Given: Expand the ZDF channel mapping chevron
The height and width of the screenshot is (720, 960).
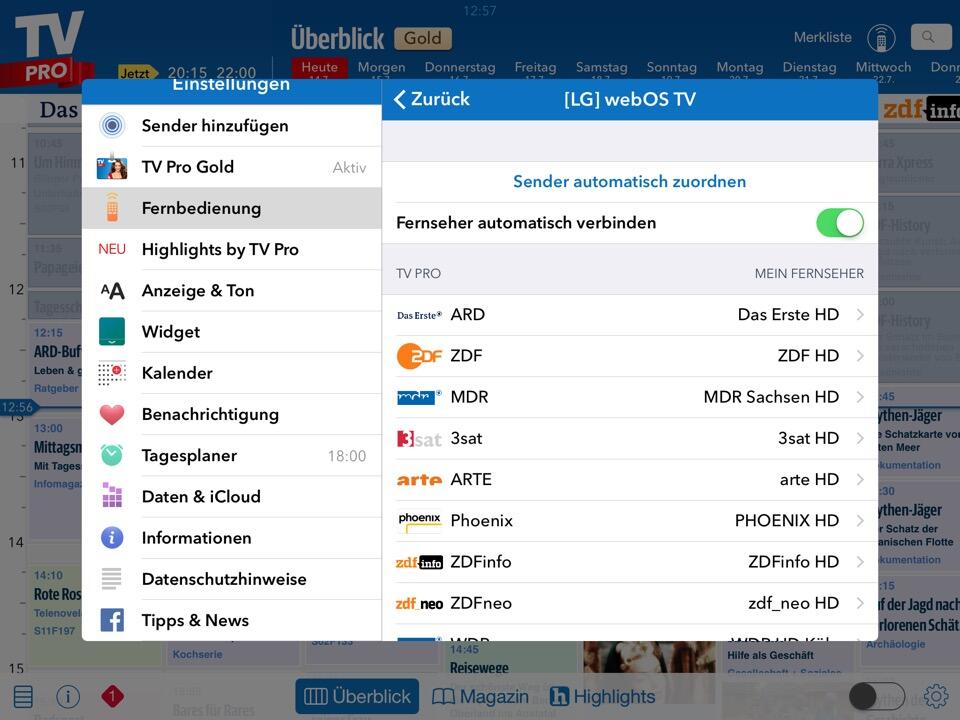Looking at the screenshot, I should 860,356.
